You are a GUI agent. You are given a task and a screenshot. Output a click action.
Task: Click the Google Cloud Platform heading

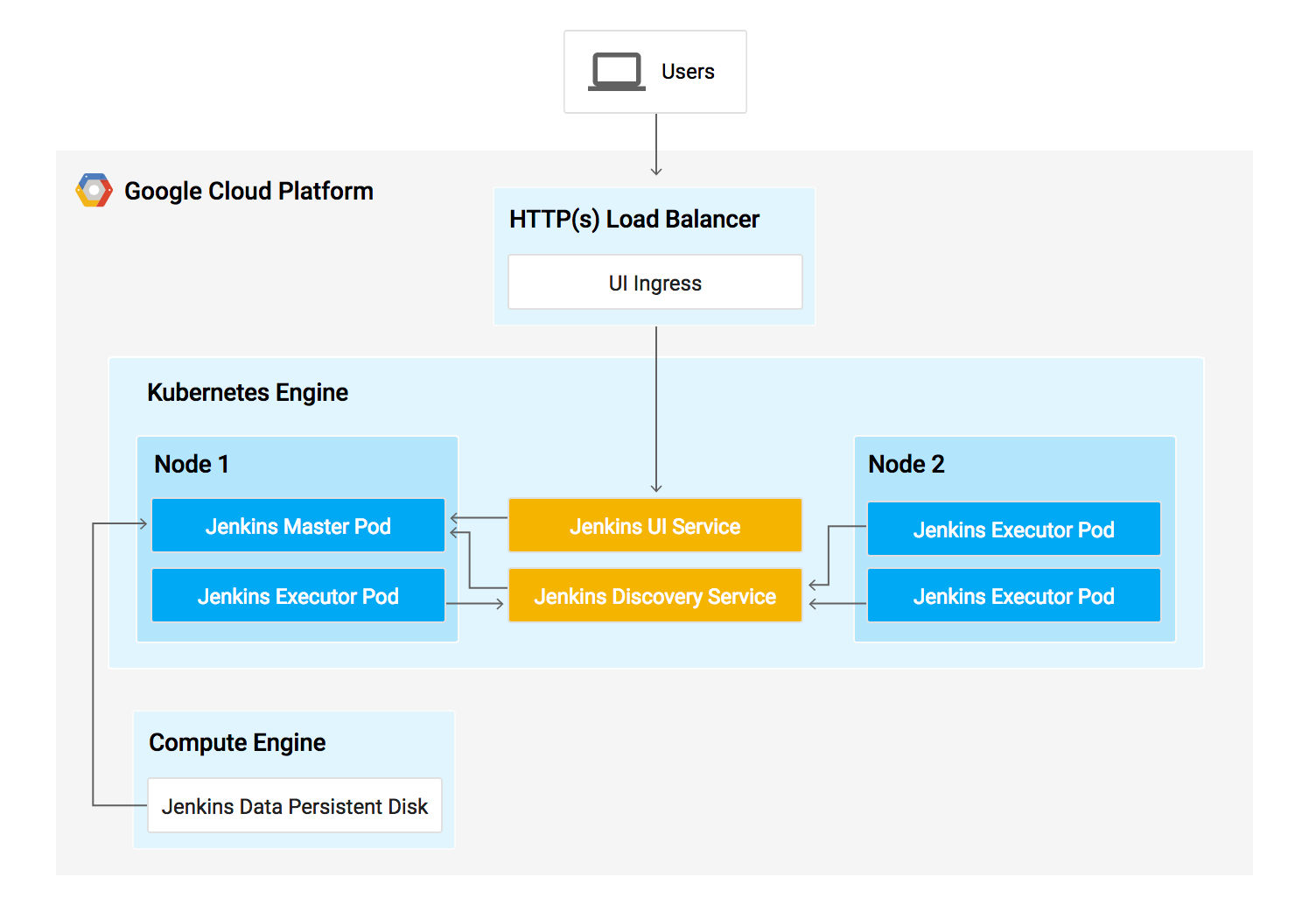point(248,191)
